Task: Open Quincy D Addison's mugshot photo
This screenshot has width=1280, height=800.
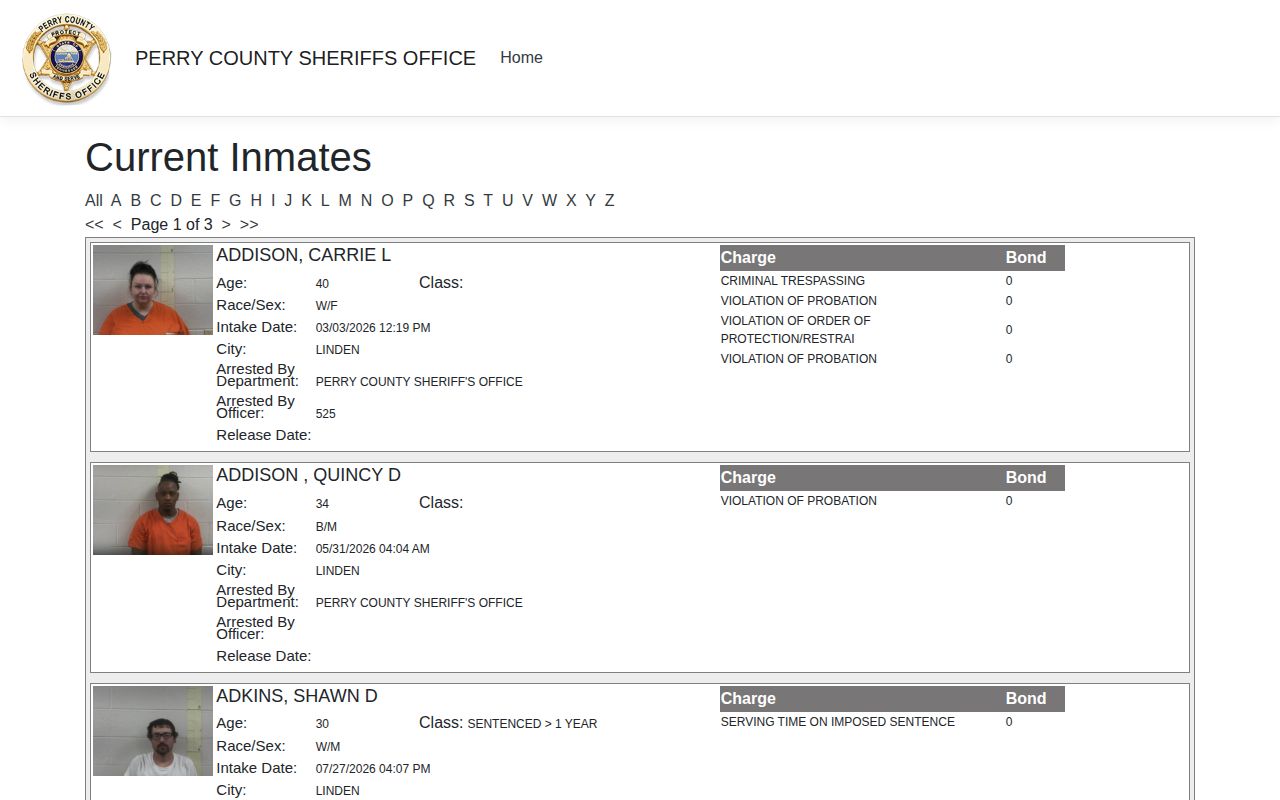Action: (153, 510)
